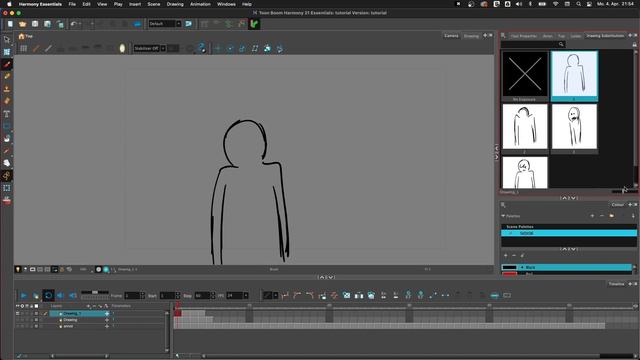Toggle the Drawing_1 layer enable checkbox
This screenshot has height=360, width=640.
click(36, 313)
